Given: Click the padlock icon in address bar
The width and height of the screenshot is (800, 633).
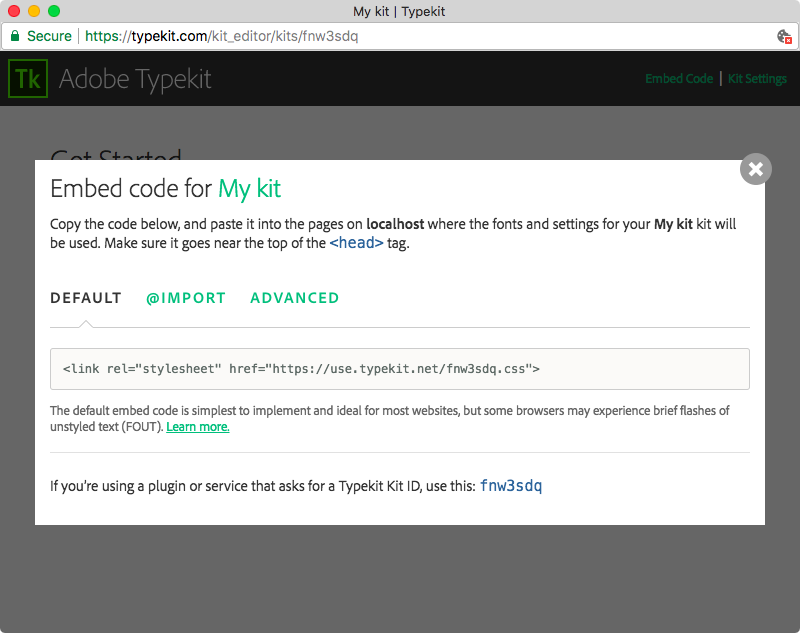Looking at the screenshot, I should click(x=15, y=36).
